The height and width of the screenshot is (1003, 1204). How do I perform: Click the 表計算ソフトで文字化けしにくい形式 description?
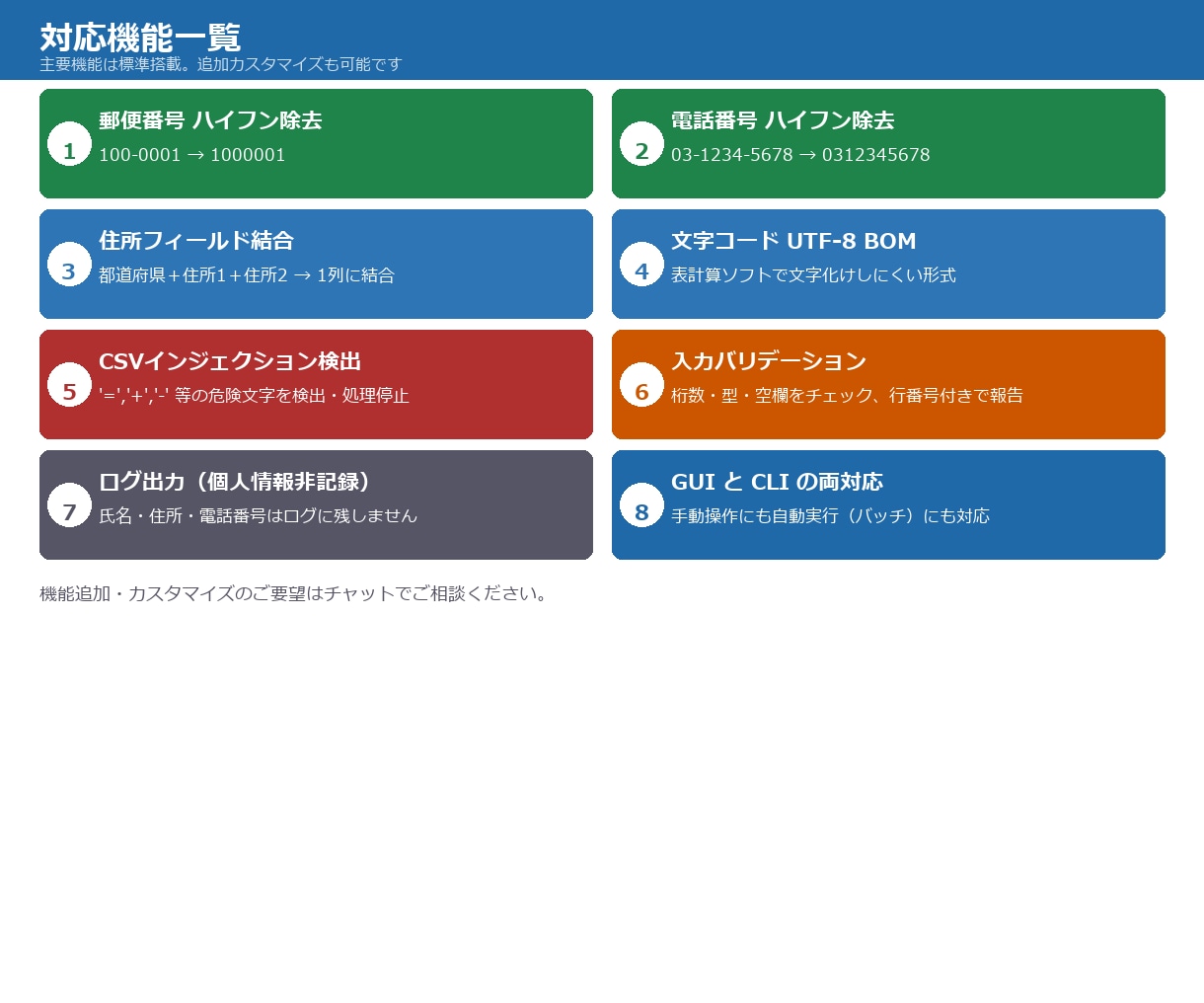tap(813, 275)
